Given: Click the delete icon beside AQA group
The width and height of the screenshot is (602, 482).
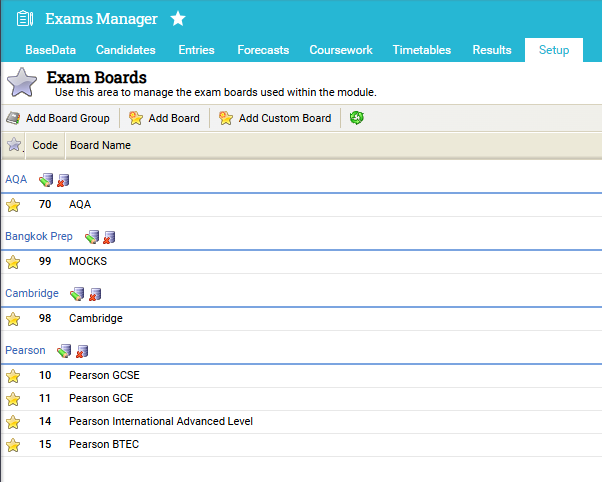Looking at the screenshot, I should [63, 181].
